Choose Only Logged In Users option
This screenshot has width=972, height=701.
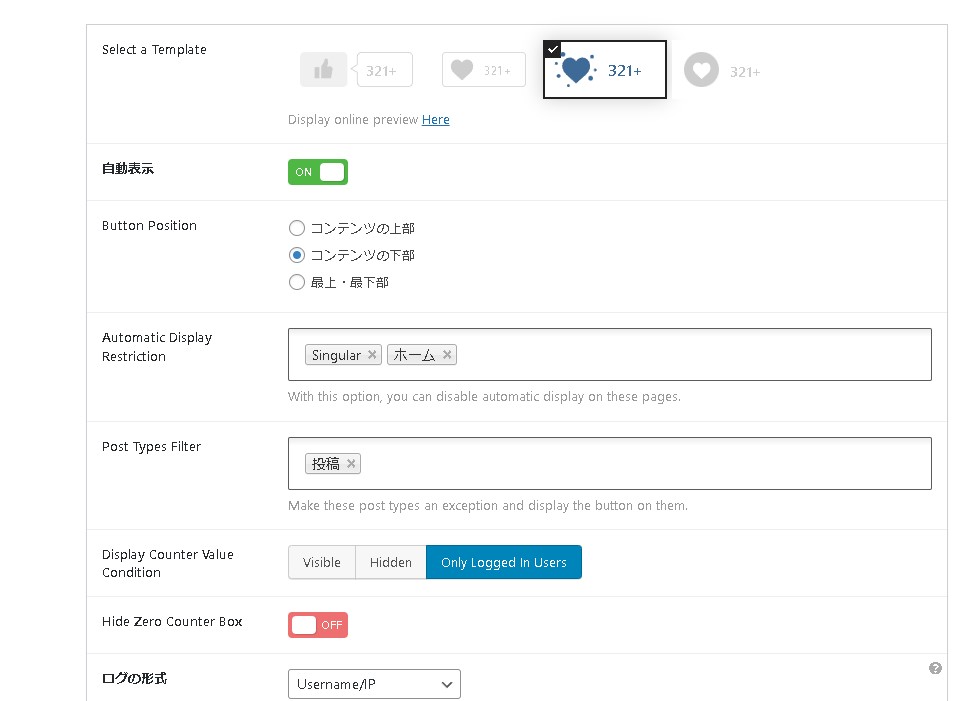point(503,562)
